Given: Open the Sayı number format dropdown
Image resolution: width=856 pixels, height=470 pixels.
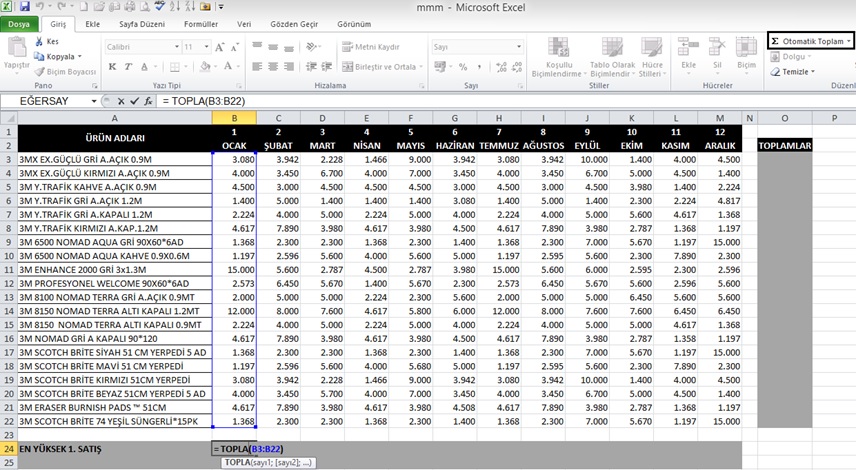Looking at the screenshot, I should point(519,47).
